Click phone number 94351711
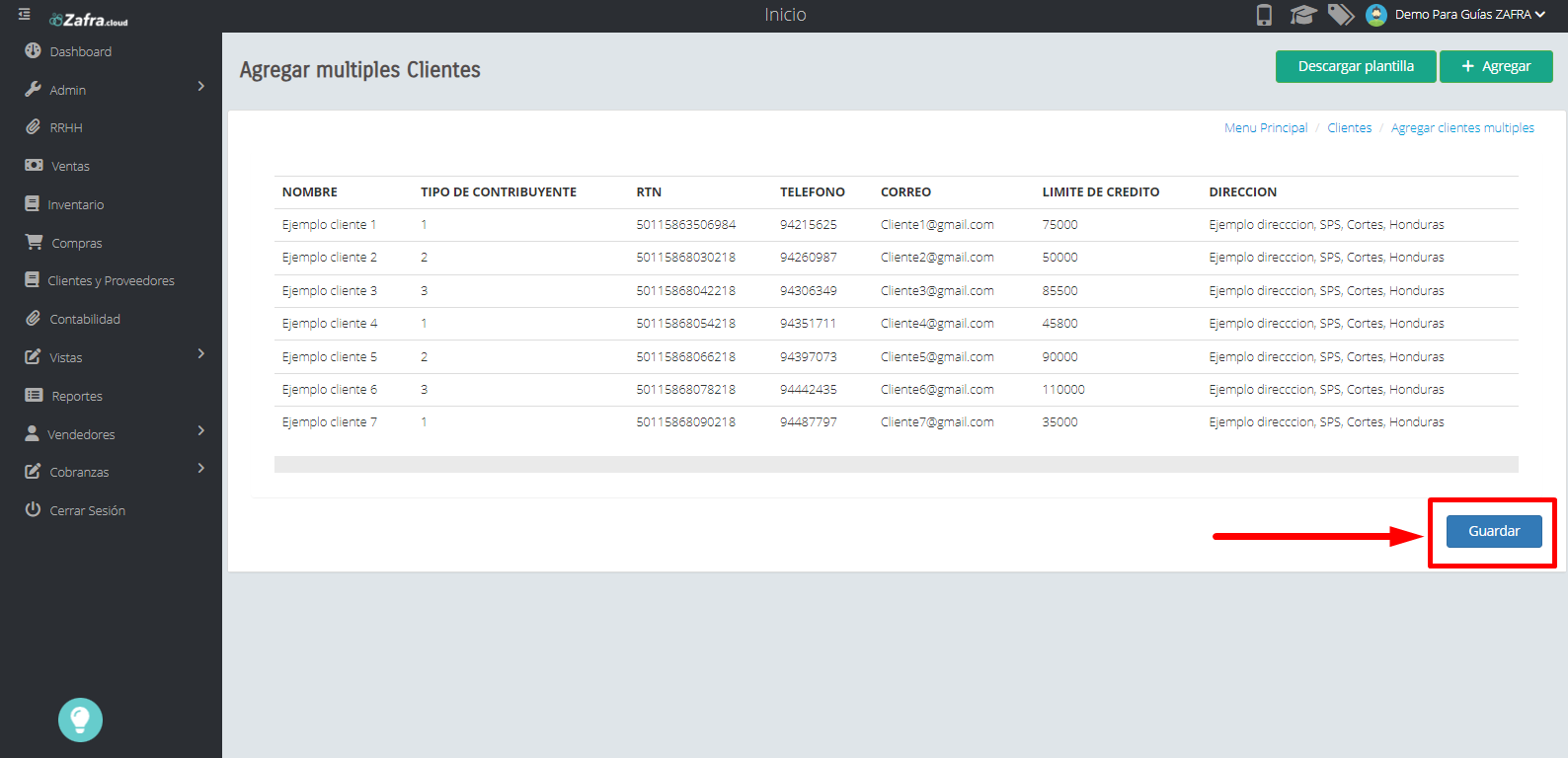 point(808,324)
